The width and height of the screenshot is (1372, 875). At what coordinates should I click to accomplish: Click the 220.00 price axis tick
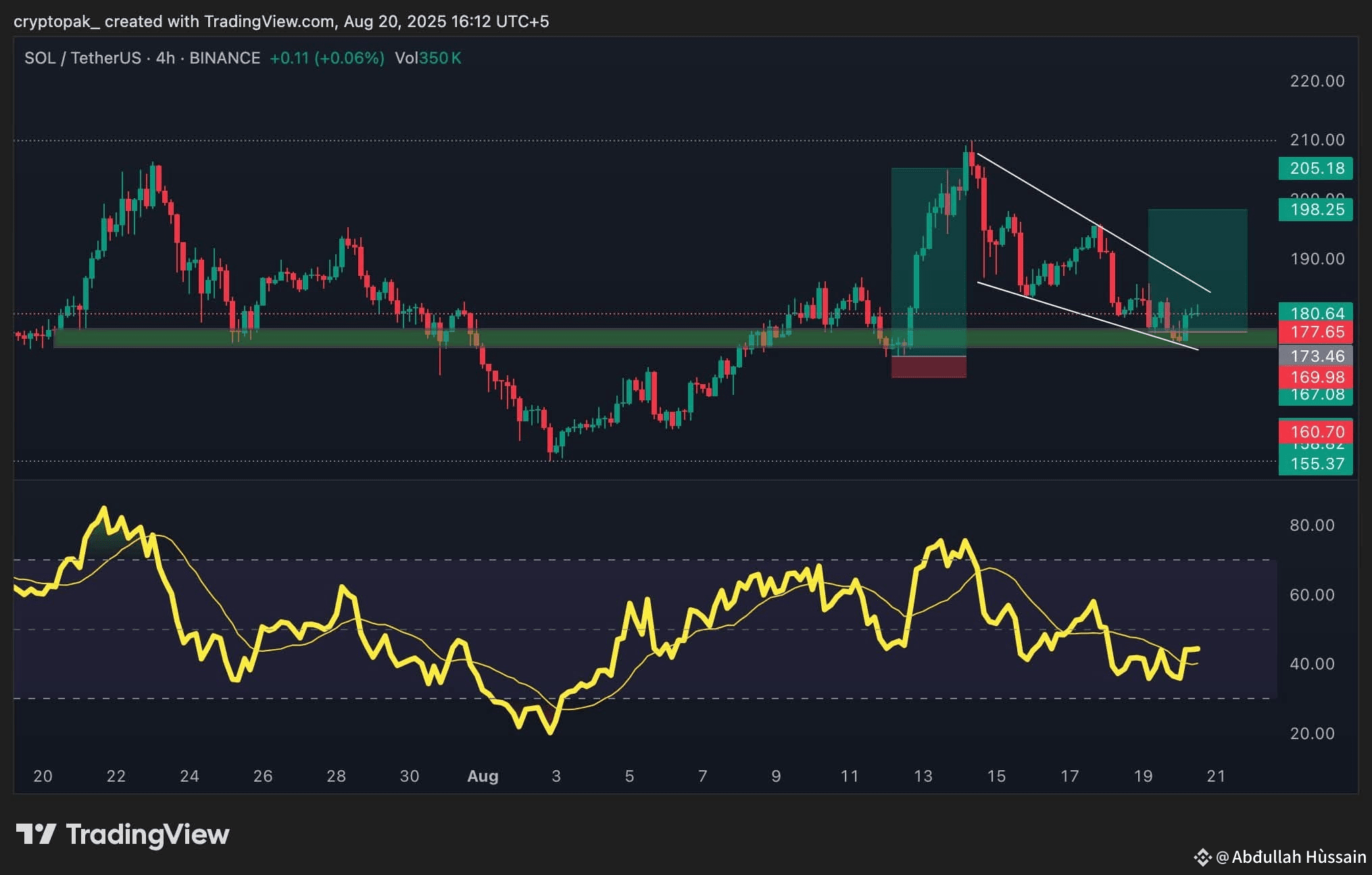coord(1317,81)
